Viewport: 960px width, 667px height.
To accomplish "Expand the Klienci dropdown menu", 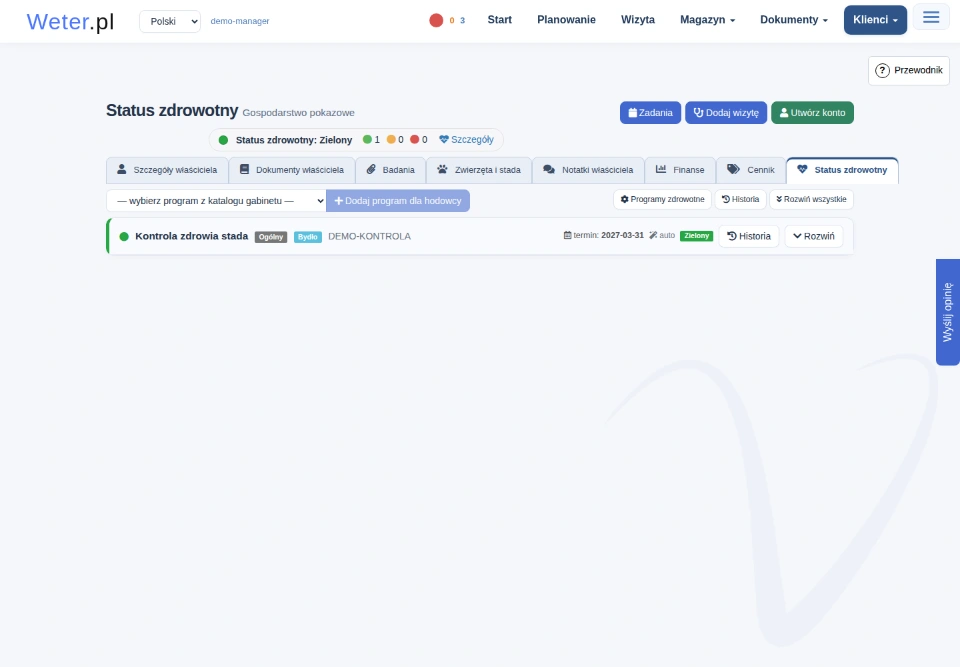I will coord(876,20).
